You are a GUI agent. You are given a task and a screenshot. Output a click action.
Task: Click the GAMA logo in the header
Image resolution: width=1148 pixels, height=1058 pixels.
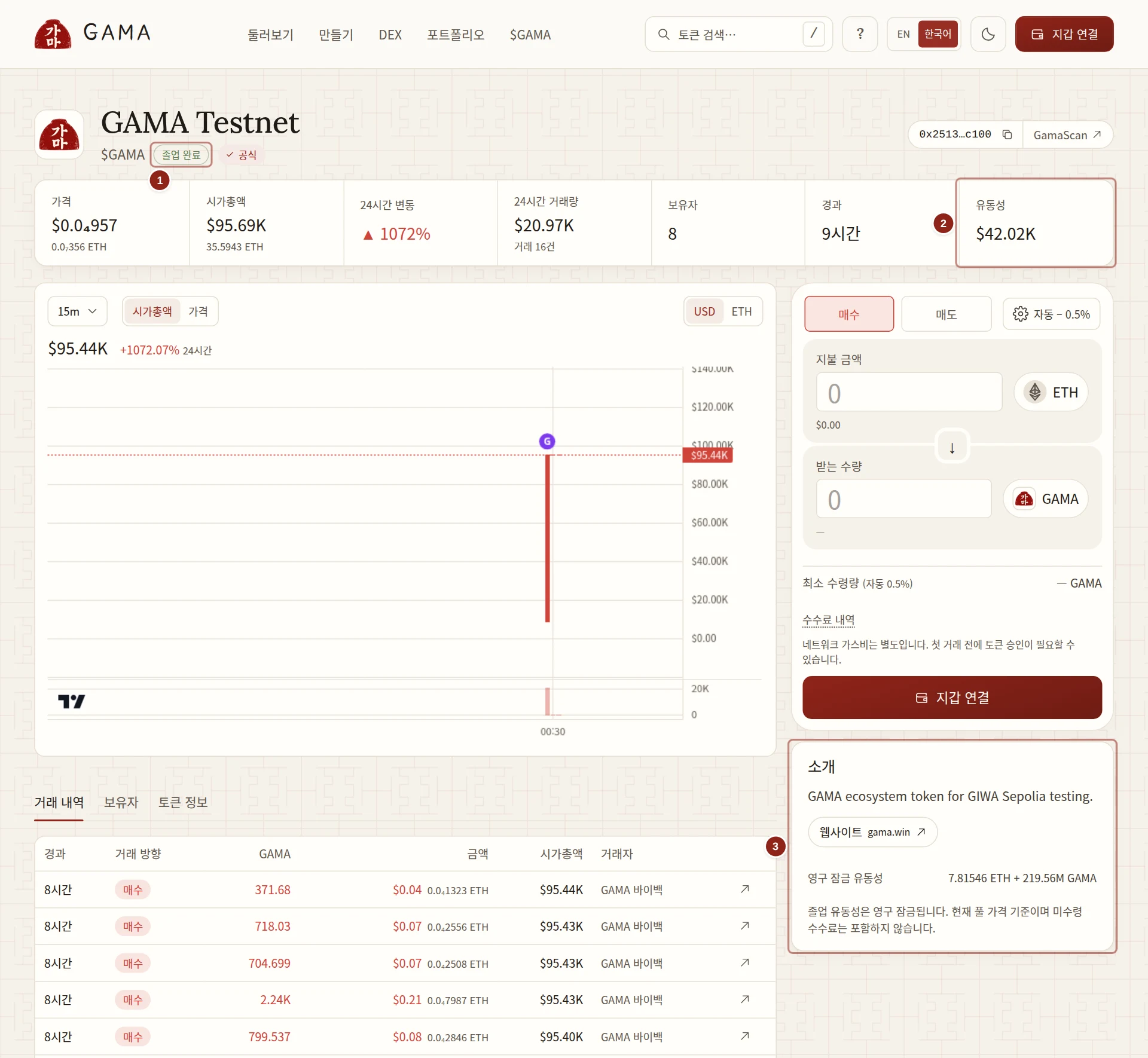click(93, 33)
